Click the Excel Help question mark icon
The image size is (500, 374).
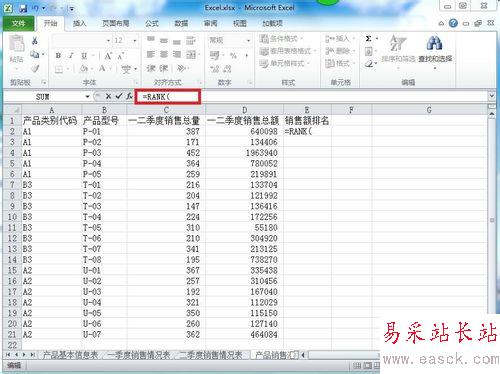coord(453,23)
